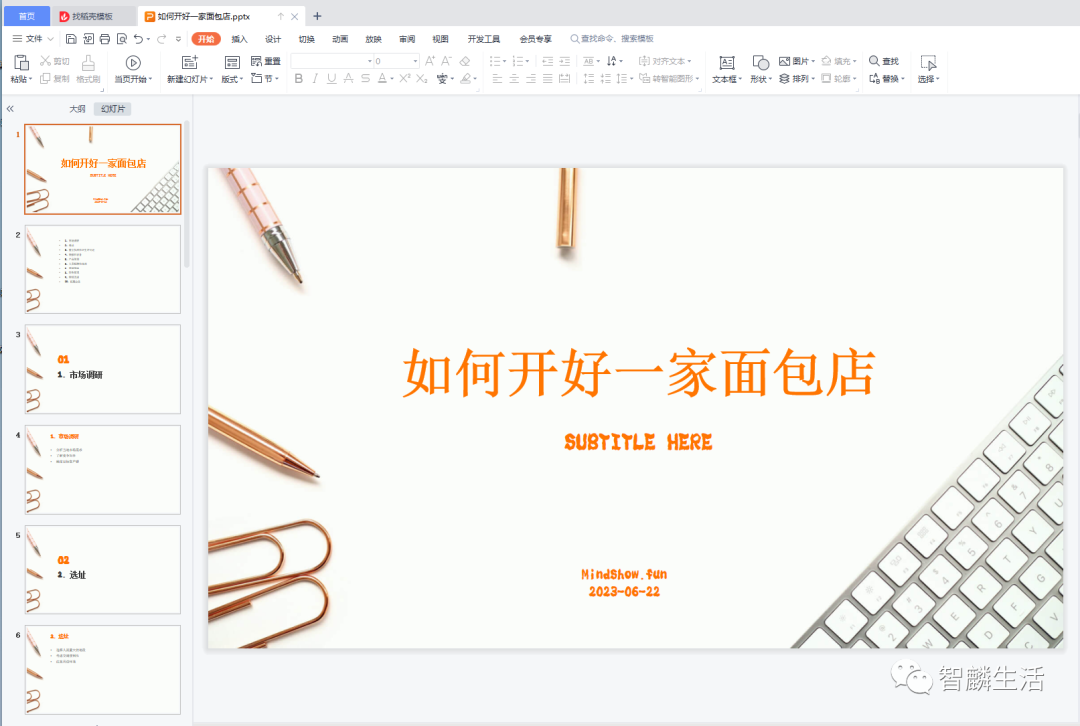Toggle italic text formatting
Image resolution: width=1080 pixels, height=726 pixels.
[315, 79]
